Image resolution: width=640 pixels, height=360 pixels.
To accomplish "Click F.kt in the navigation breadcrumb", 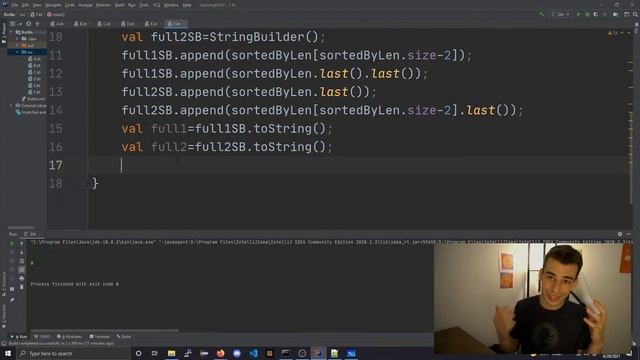I will coord(36,14).
